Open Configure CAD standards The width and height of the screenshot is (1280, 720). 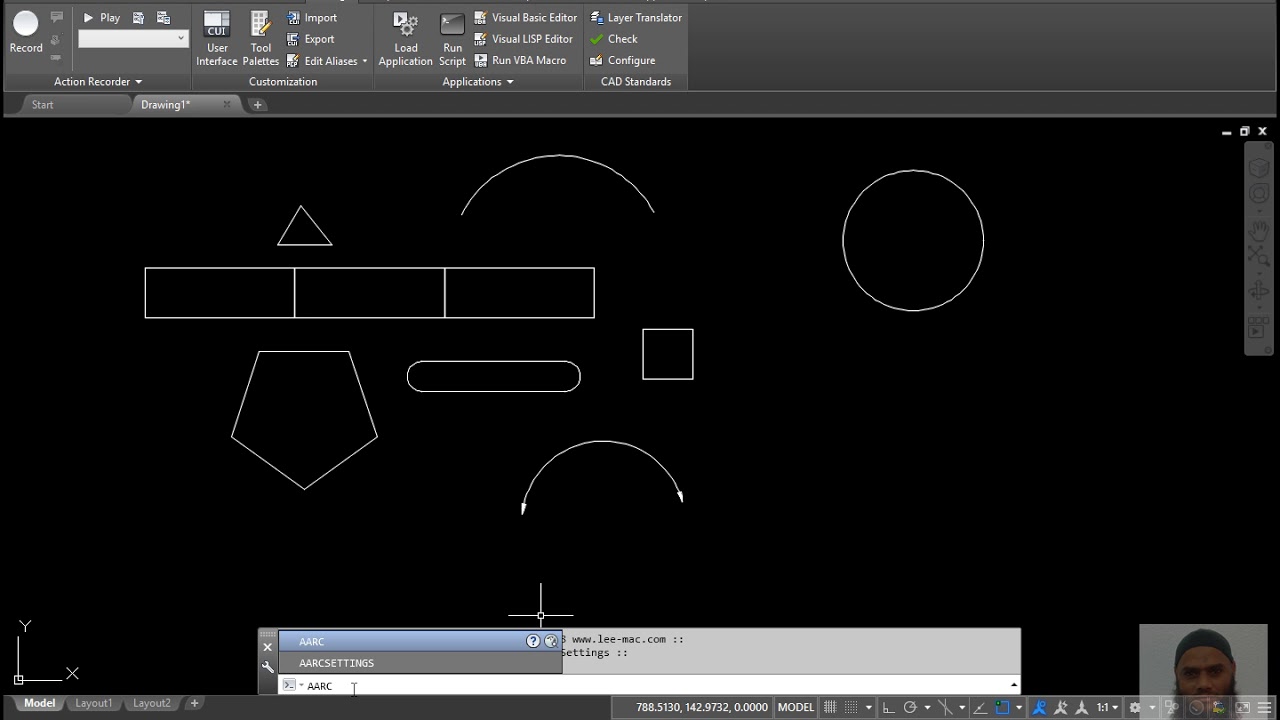(622, 60)
